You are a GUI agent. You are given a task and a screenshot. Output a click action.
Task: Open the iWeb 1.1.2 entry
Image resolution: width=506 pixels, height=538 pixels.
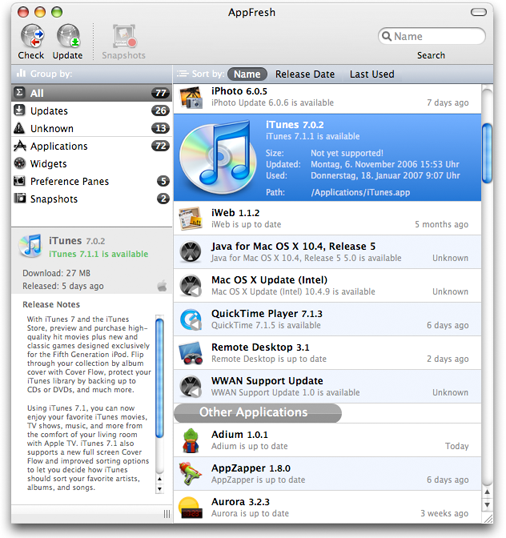327,218
